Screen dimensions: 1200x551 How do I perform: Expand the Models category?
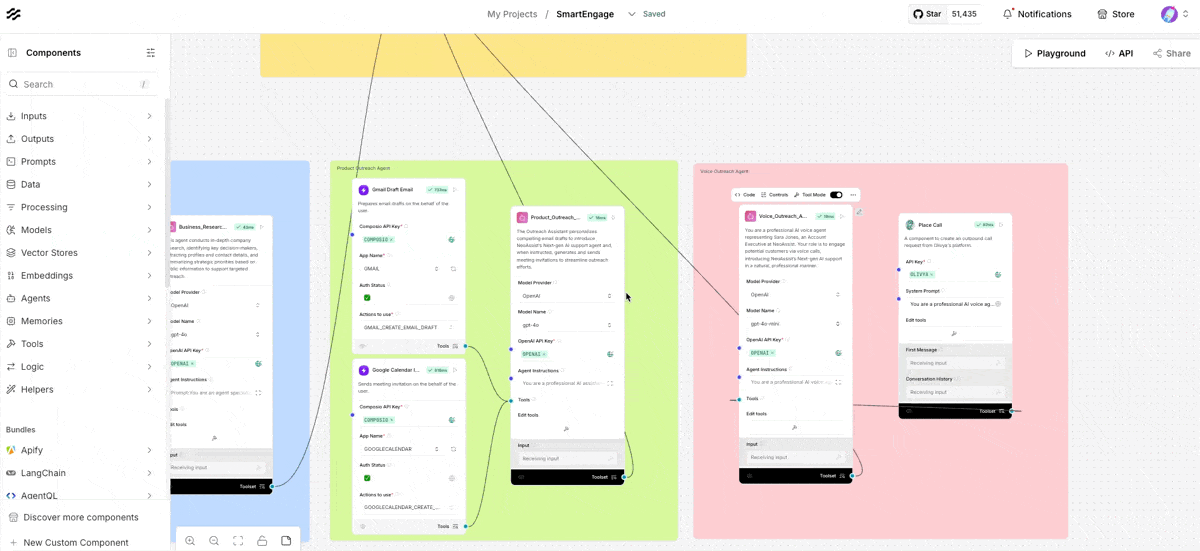(x=80, y=230)
